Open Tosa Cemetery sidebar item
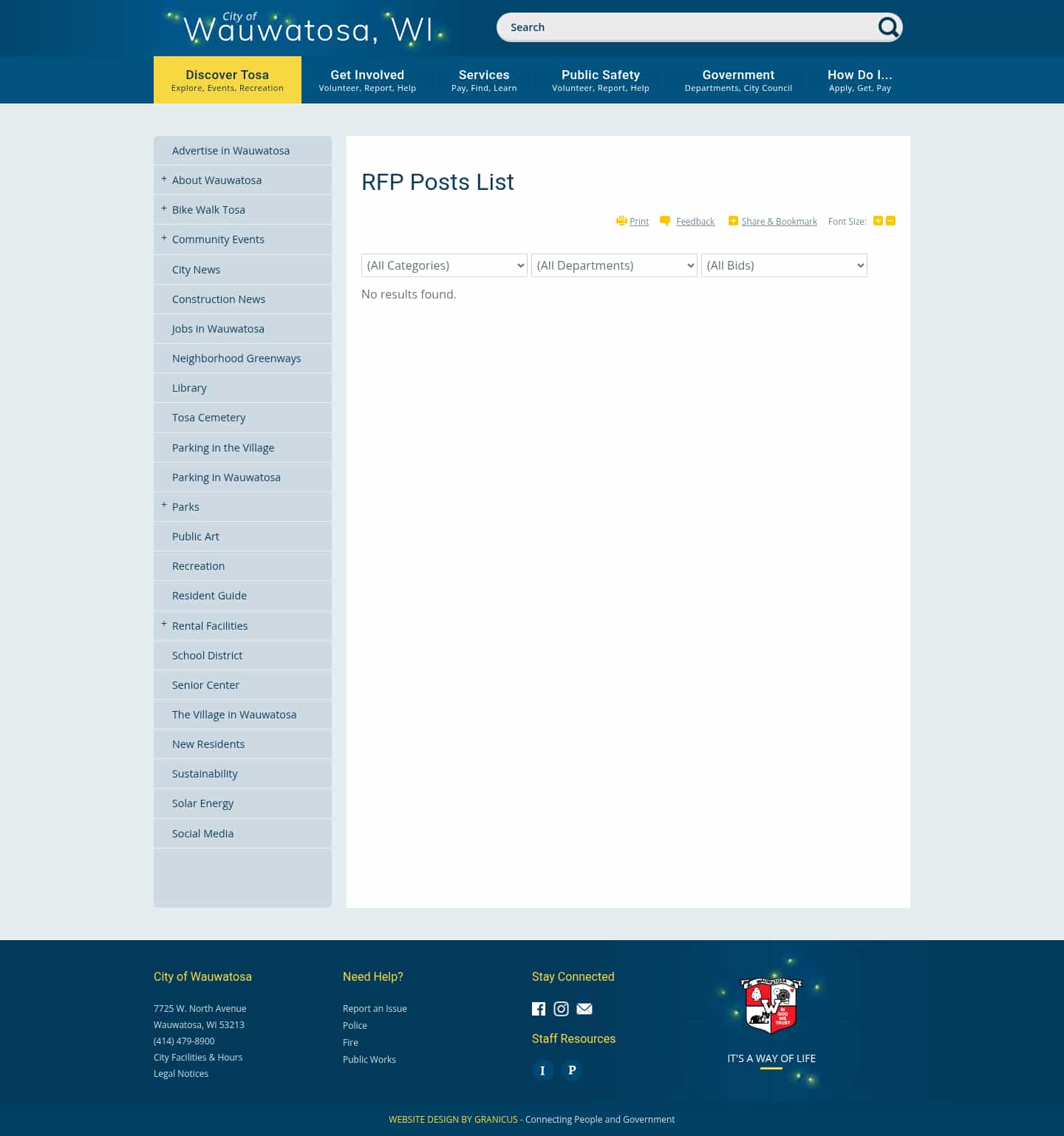The image size is (1064, 1136). tap(242, 418)
